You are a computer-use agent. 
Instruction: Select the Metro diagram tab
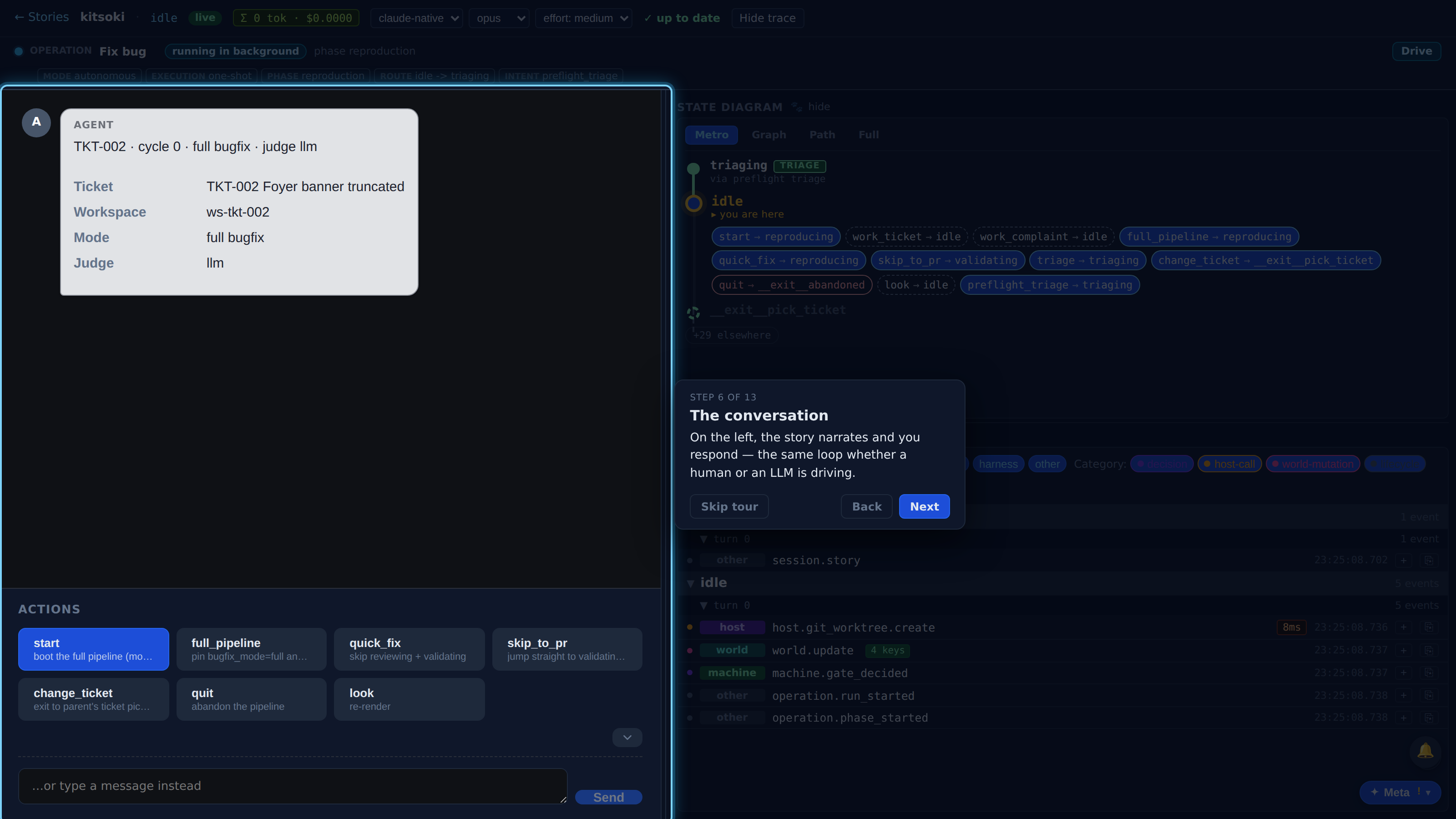(x=711, y=135)
